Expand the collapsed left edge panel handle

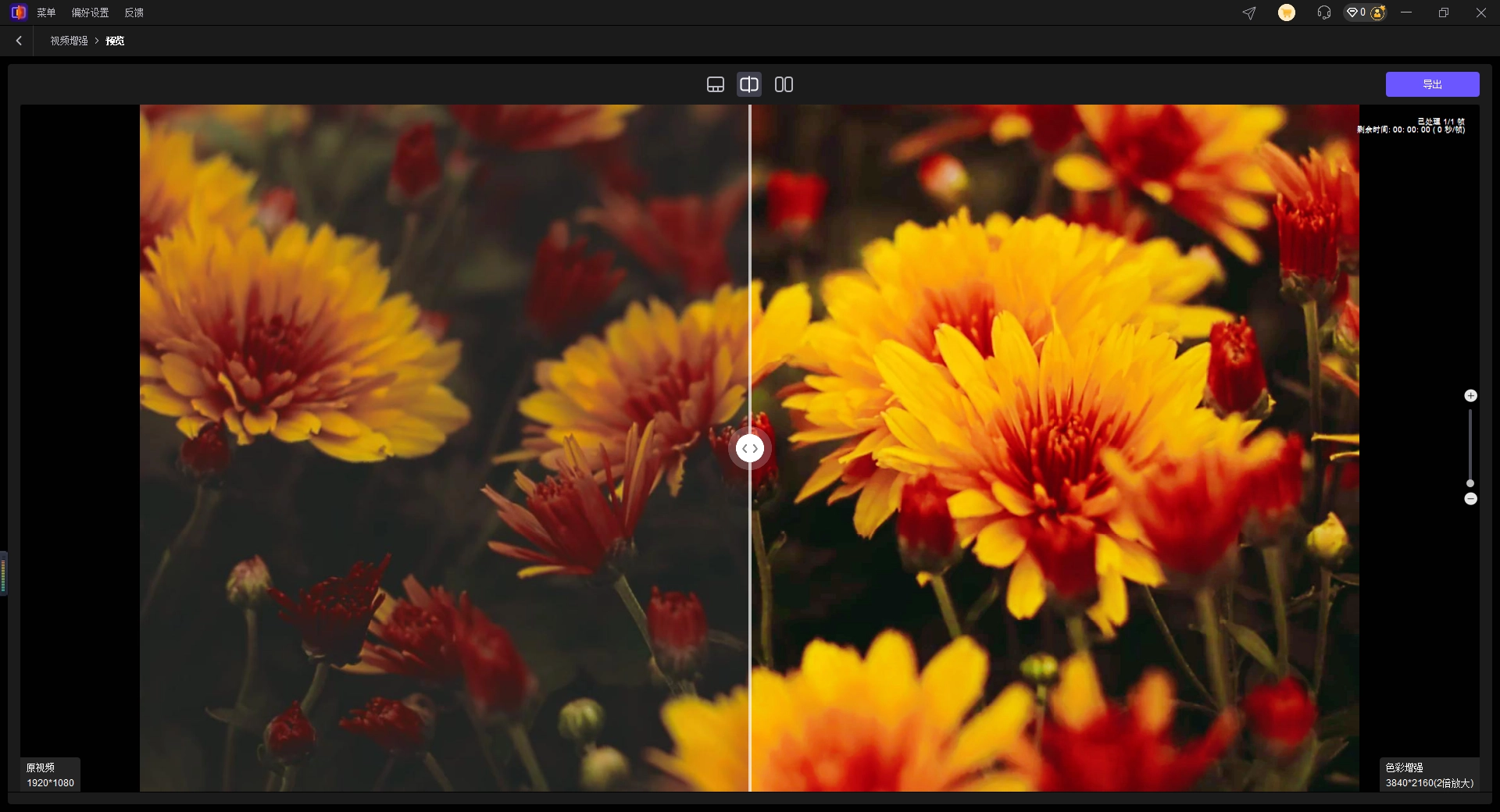[x=4, y=574]
